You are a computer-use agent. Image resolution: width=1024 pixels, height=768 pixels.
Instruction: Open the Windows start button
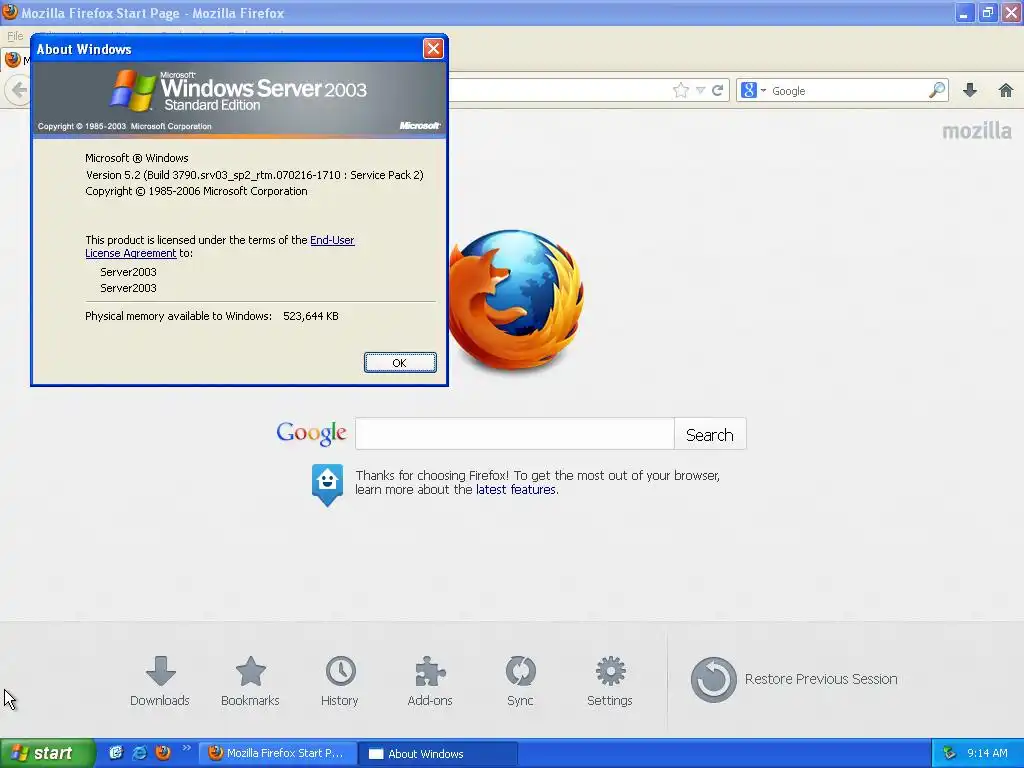(47, 753)
